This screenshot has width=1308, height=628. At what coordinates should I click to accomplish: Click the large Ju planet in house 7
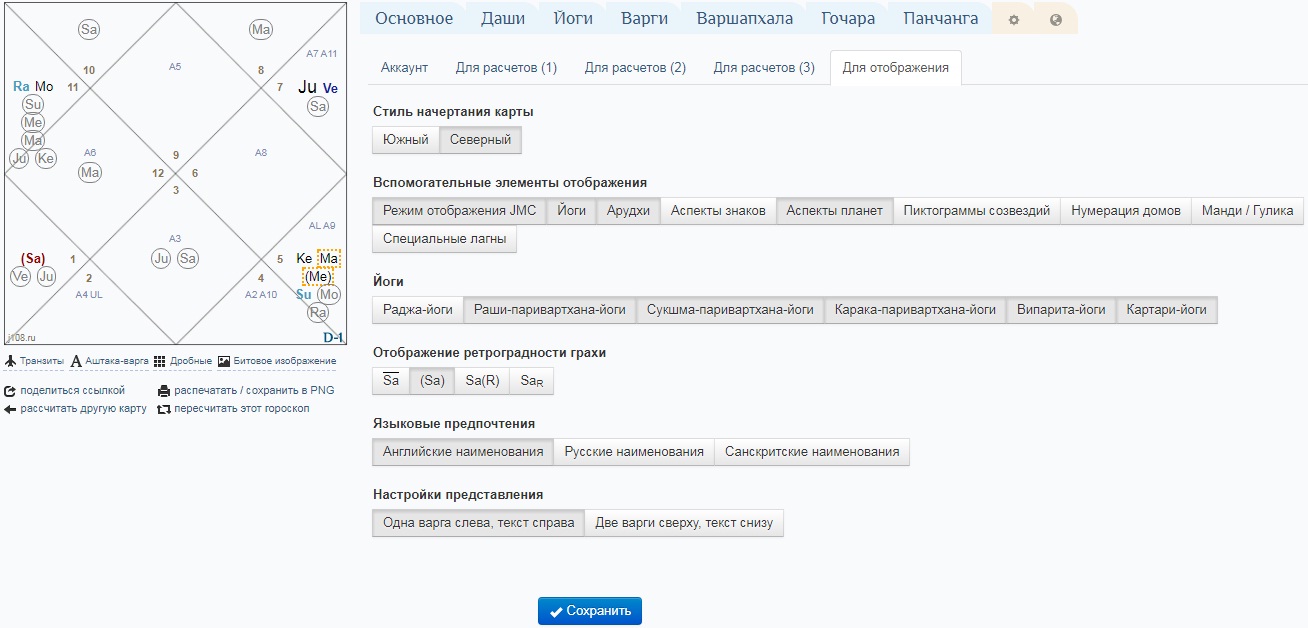point(307,87)
